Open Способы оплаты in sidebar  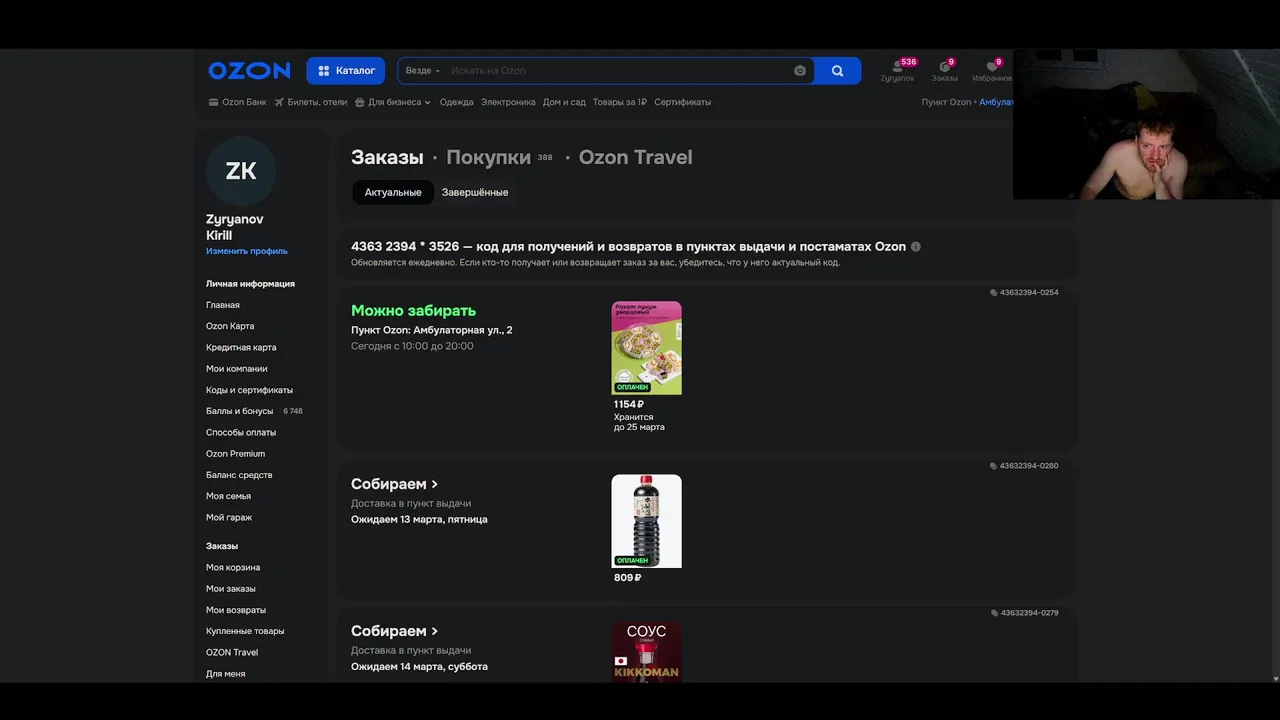(x=241, y=432)
